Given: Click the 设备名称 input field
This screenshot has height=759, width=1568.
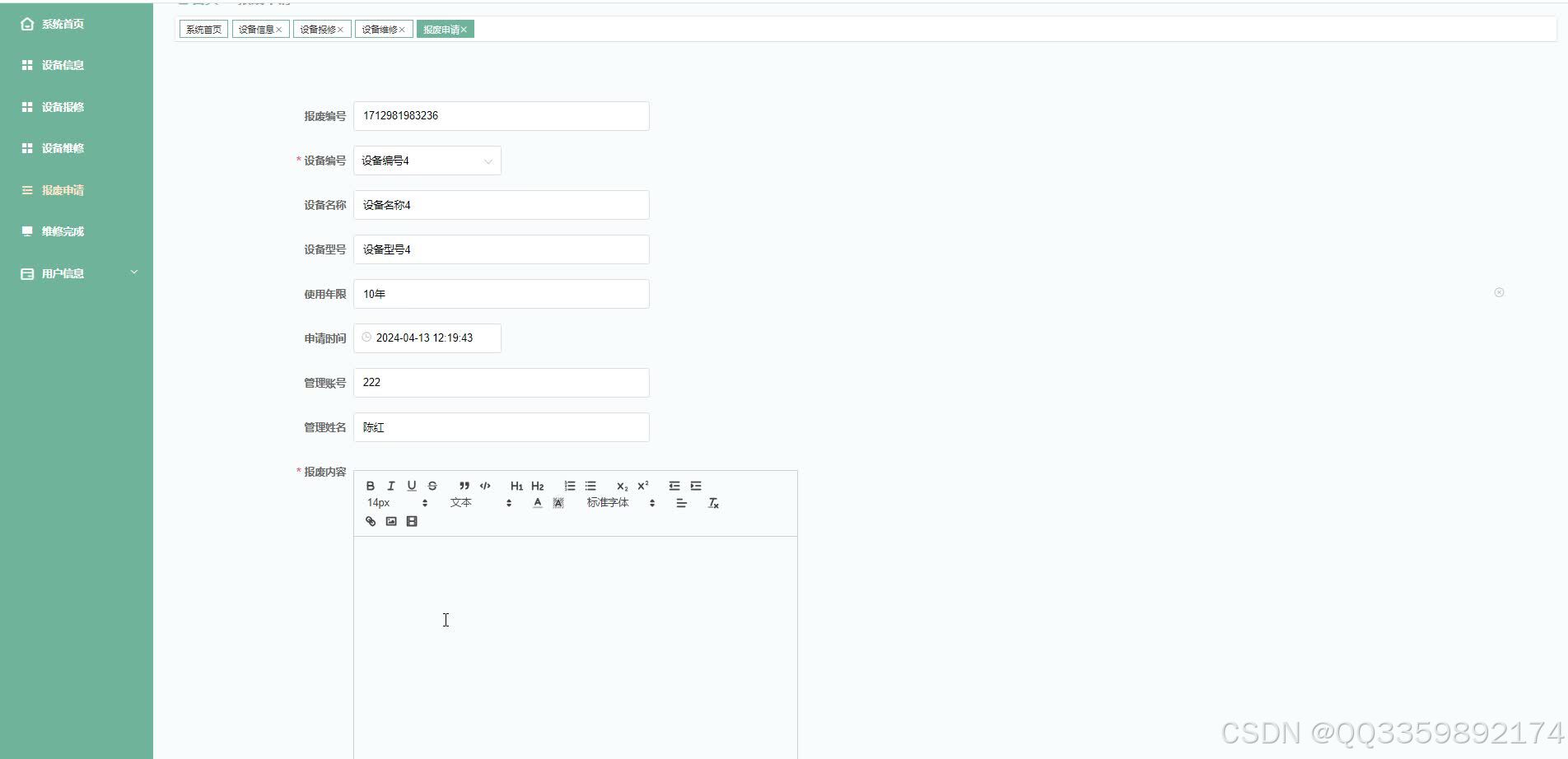Looking at the screenshot, I should click(502, 205).
